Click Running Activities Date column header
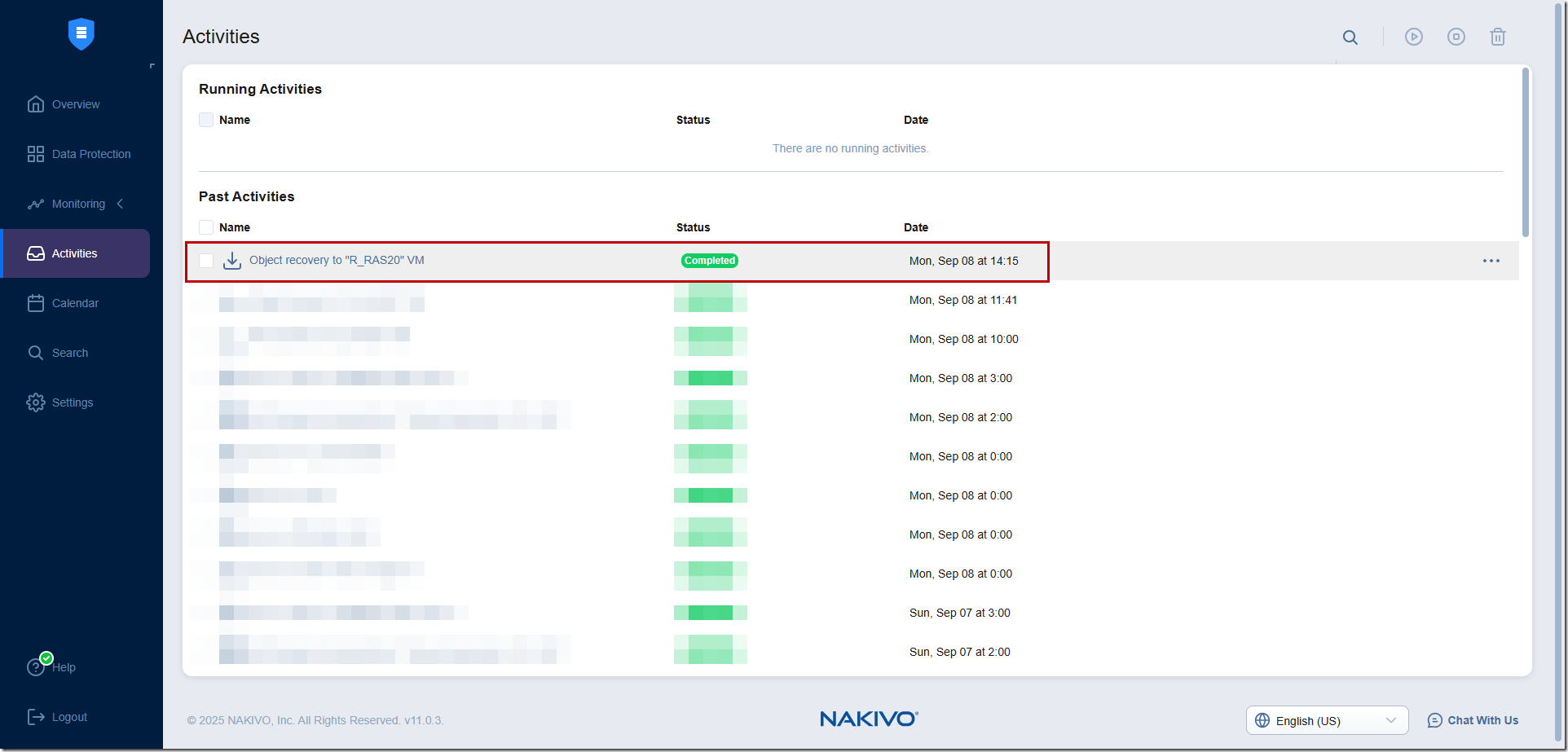 (x=916, y=120)
